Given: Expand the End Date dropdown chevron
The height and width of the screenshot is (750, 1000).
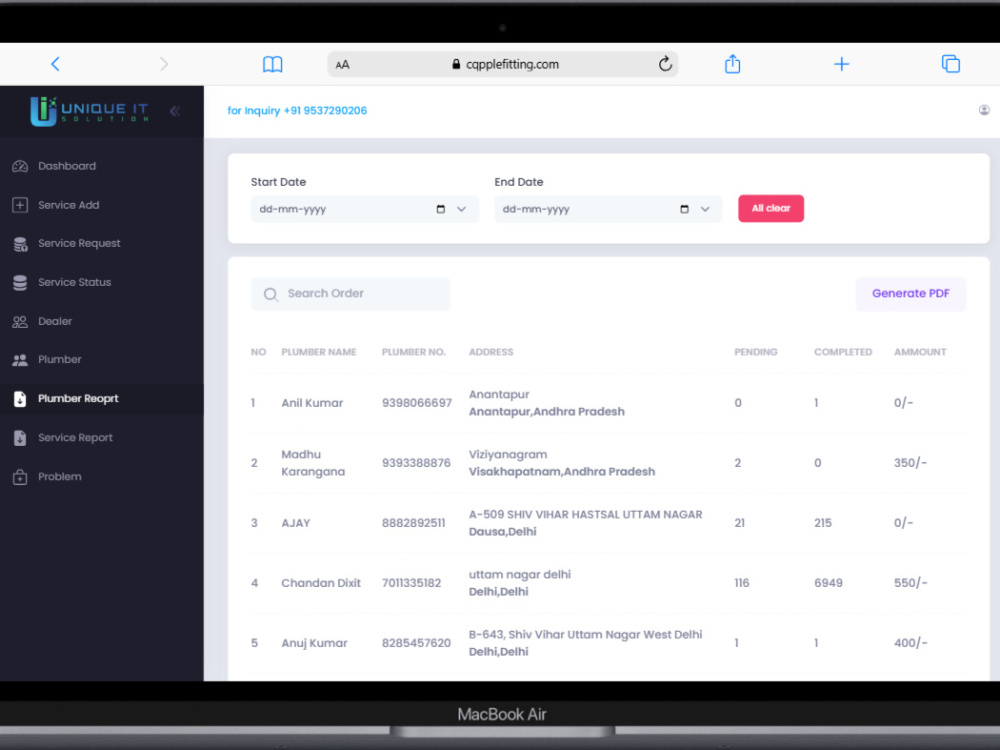Looking at the screenshot, I should (x=705, y=209).
